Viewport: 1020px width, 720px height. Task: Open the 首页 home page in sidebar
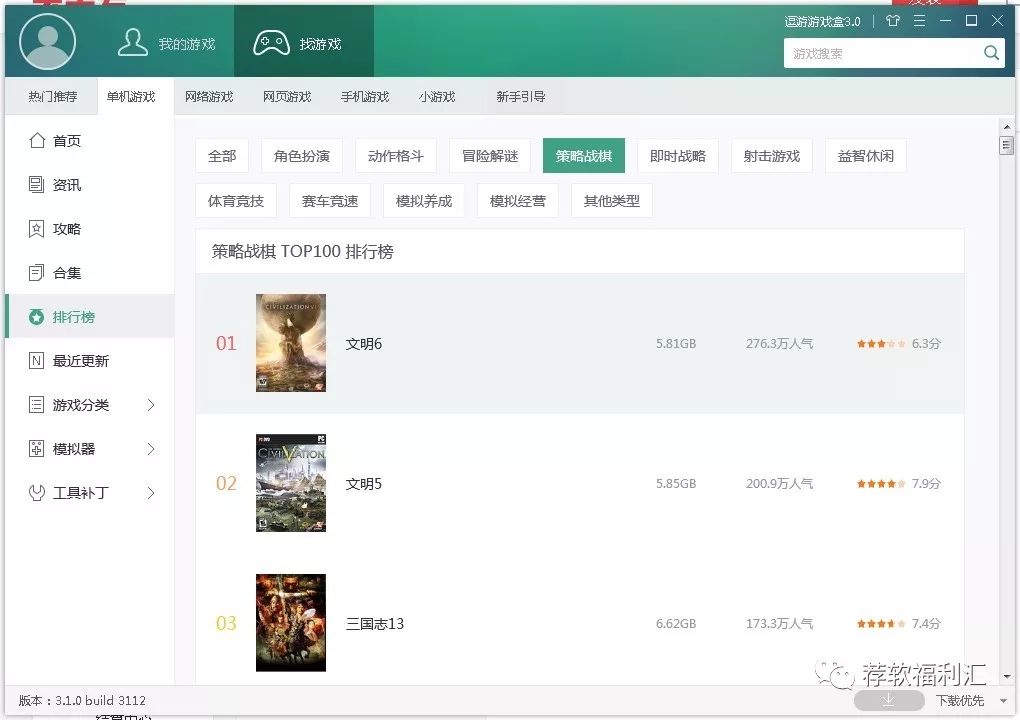[x=62, y=140]
